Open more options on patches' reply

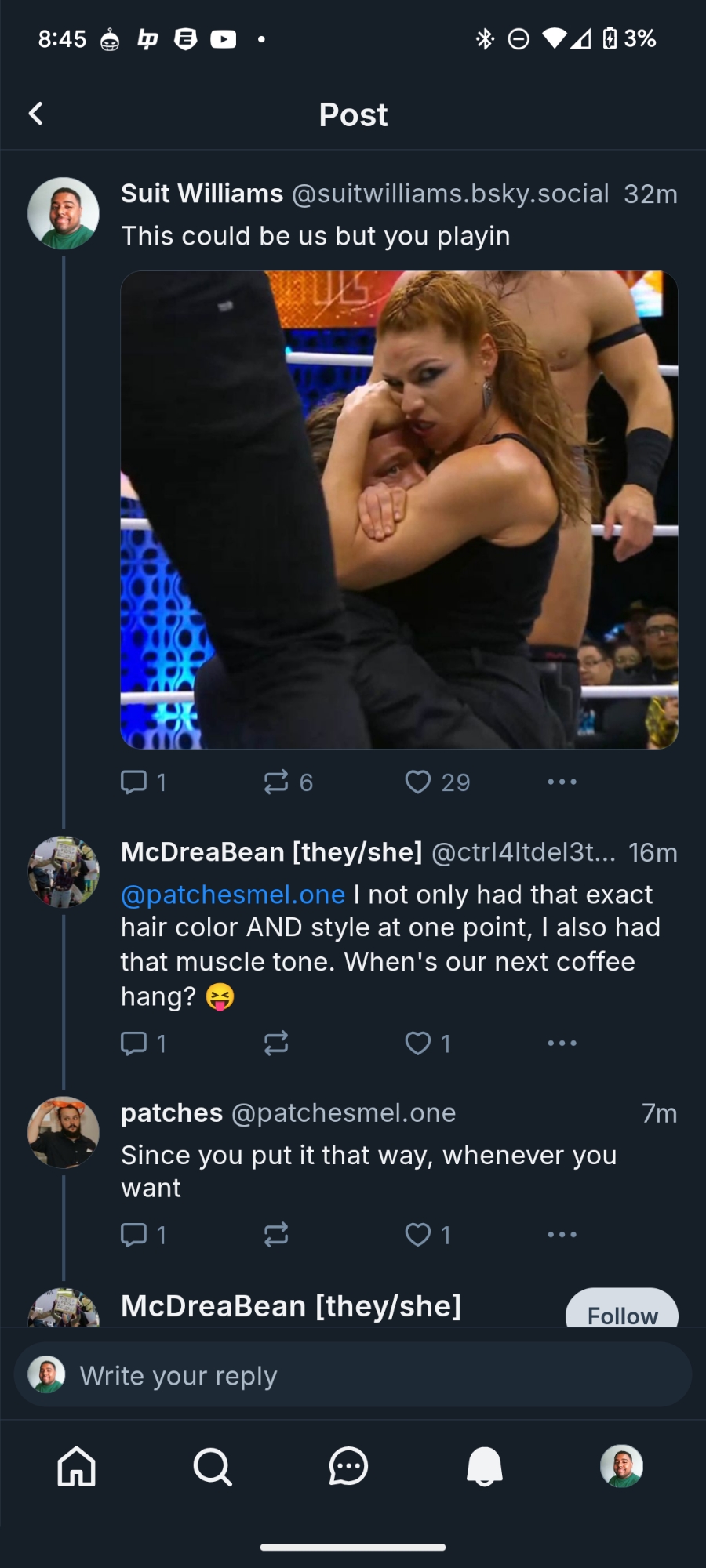[562, 1235]
